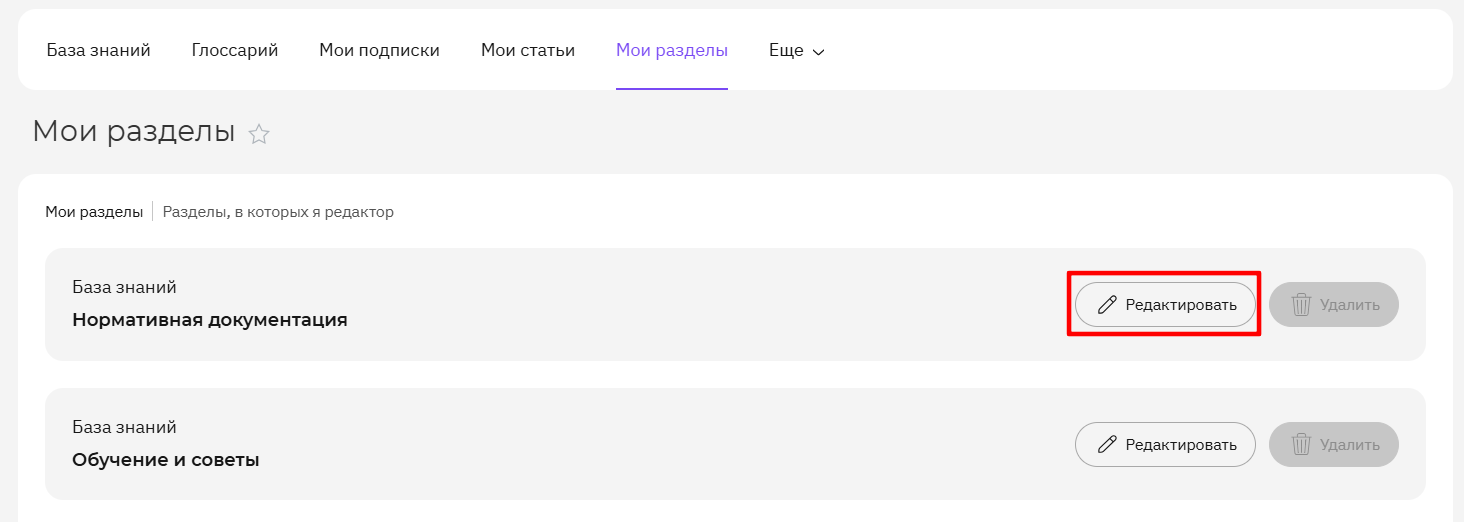The height and width of the screenshot is (522, 1464).
Task: Delete the Обучение и советы section
Action: point(1334,445)
